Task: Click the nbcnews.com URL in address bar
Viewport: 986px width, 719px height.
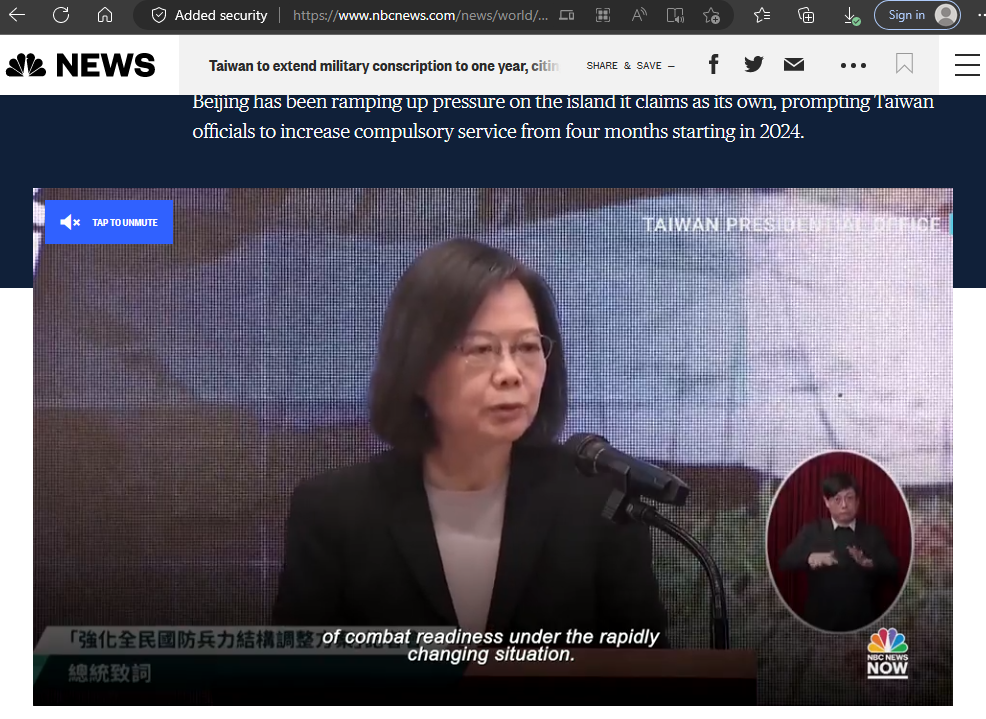Action: coord(420,15)
